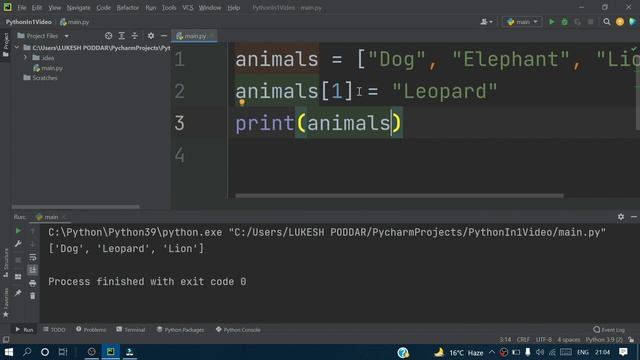The image size is (640, 360).
Task: Open the Python 3.9 interpreter selector
Action: 604,340
